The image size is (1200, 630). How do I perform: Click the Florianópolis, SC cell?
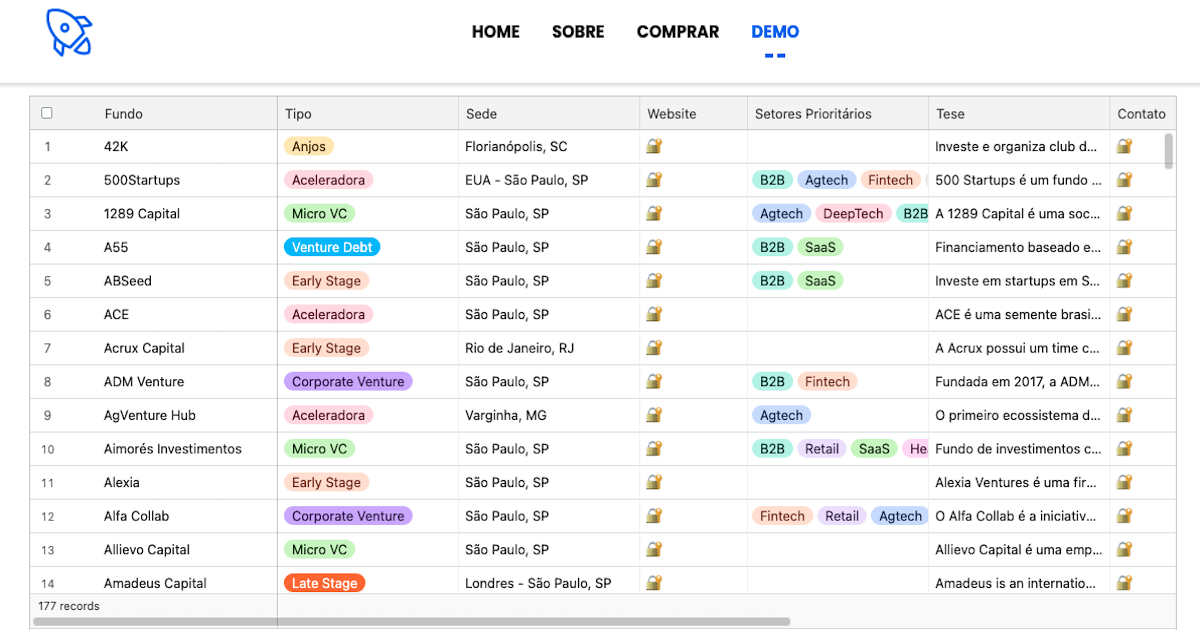(x=549, y=146)
